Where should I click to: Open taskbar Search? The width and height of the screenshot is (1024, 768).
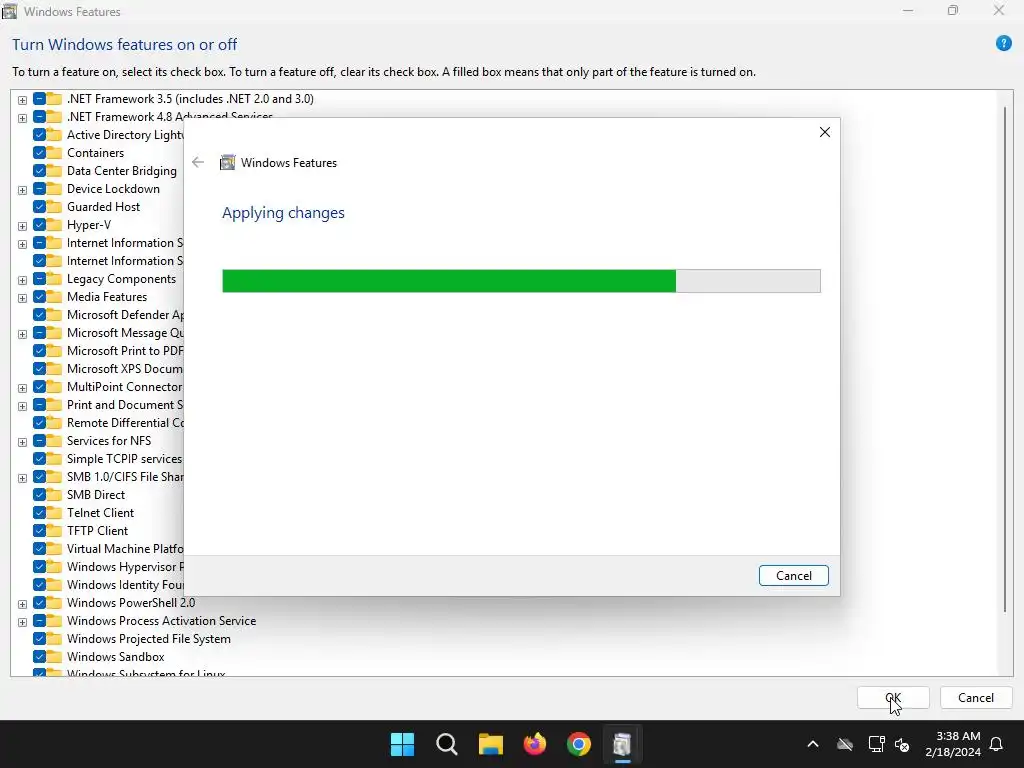[447, 744]
